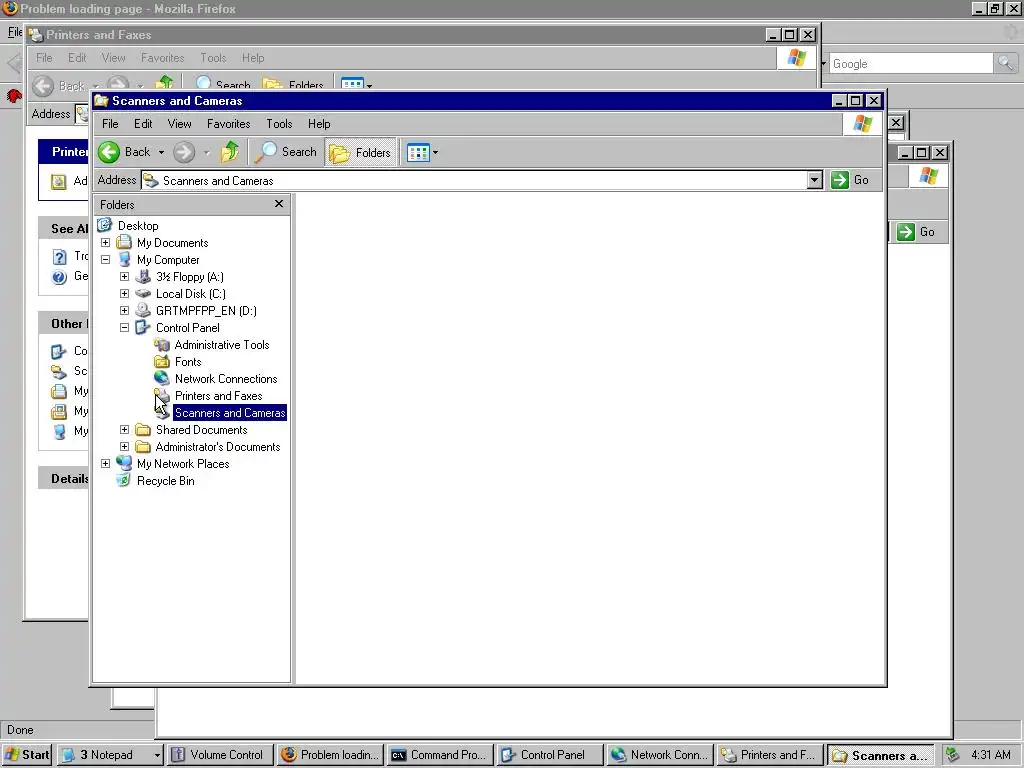Switch to Command Prompt on the taskbar
The image size is (1024, 768).
click(x=440, y=755)
